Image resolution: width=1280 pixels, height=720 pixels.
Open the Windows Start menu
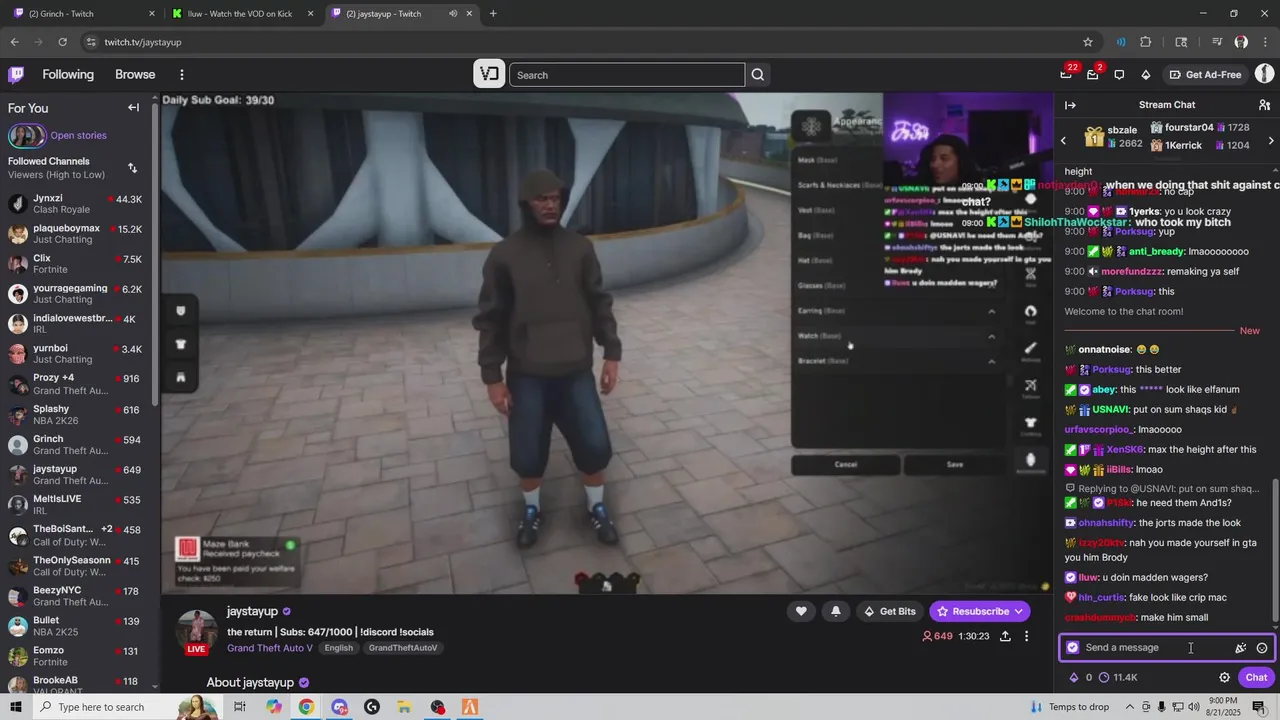(x=16, y=707)
